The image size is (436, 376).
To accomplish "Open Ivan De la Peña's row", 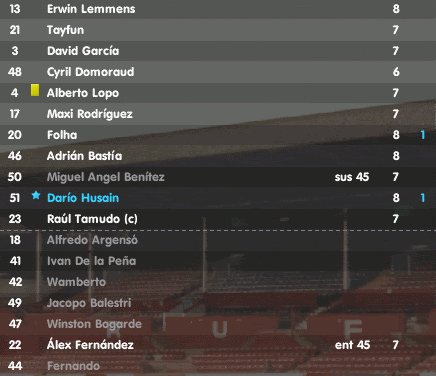I will coord(218,261).
